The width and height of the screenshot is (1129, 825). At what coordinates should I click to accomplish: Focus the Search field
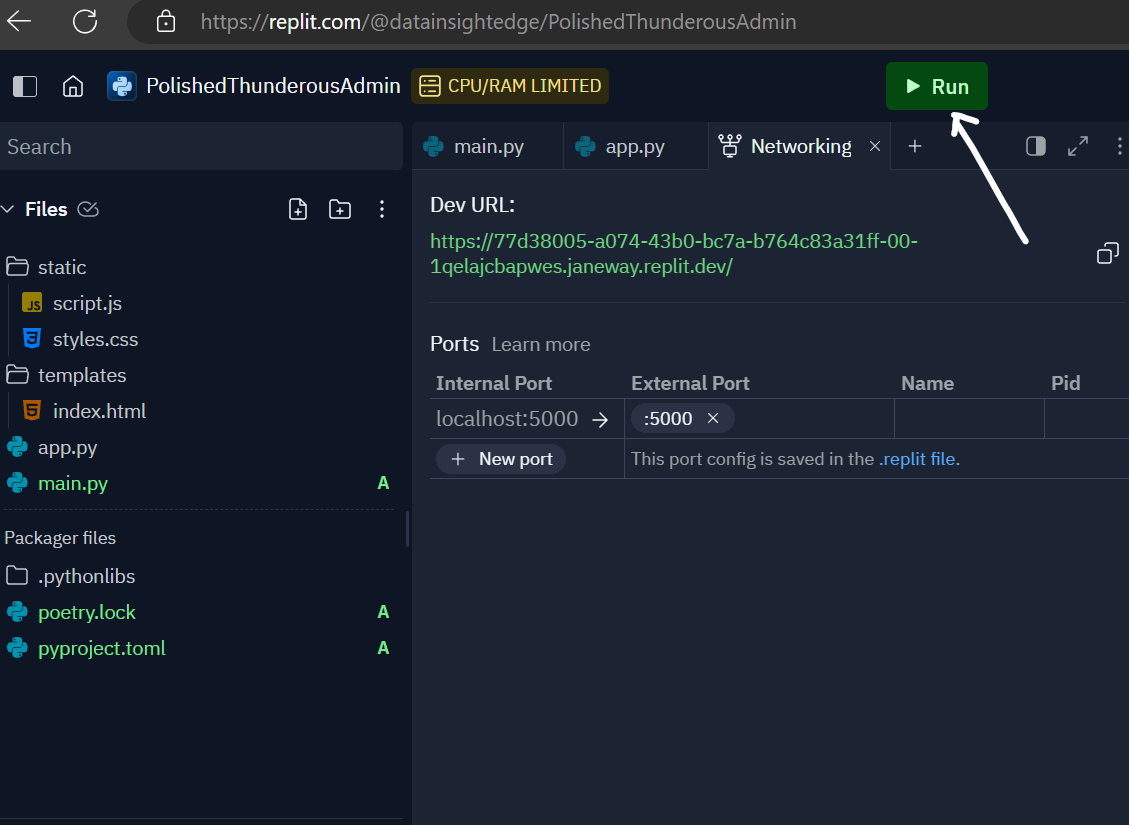coord(201,146)
